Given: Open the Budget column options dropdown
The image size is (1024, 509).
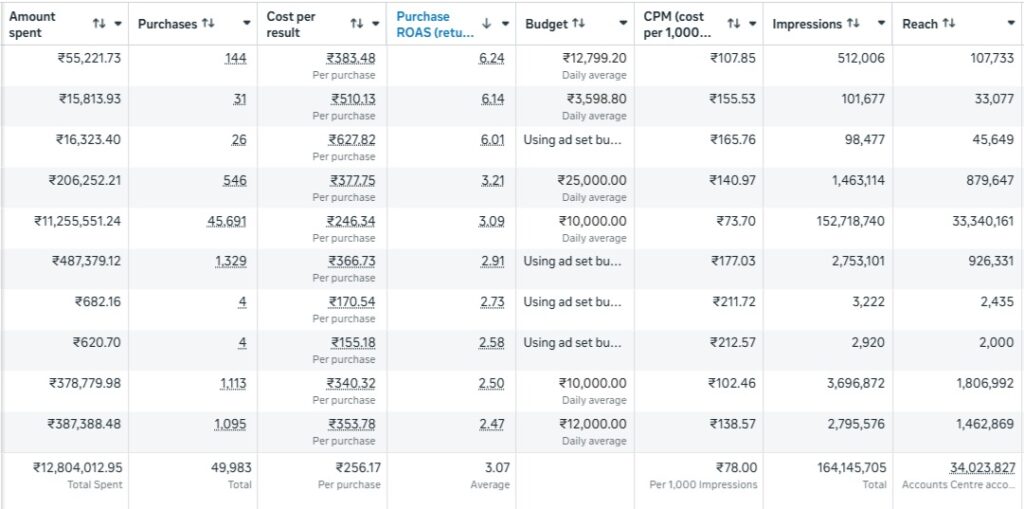Looking at the screenshot, I should pos(625,23).
